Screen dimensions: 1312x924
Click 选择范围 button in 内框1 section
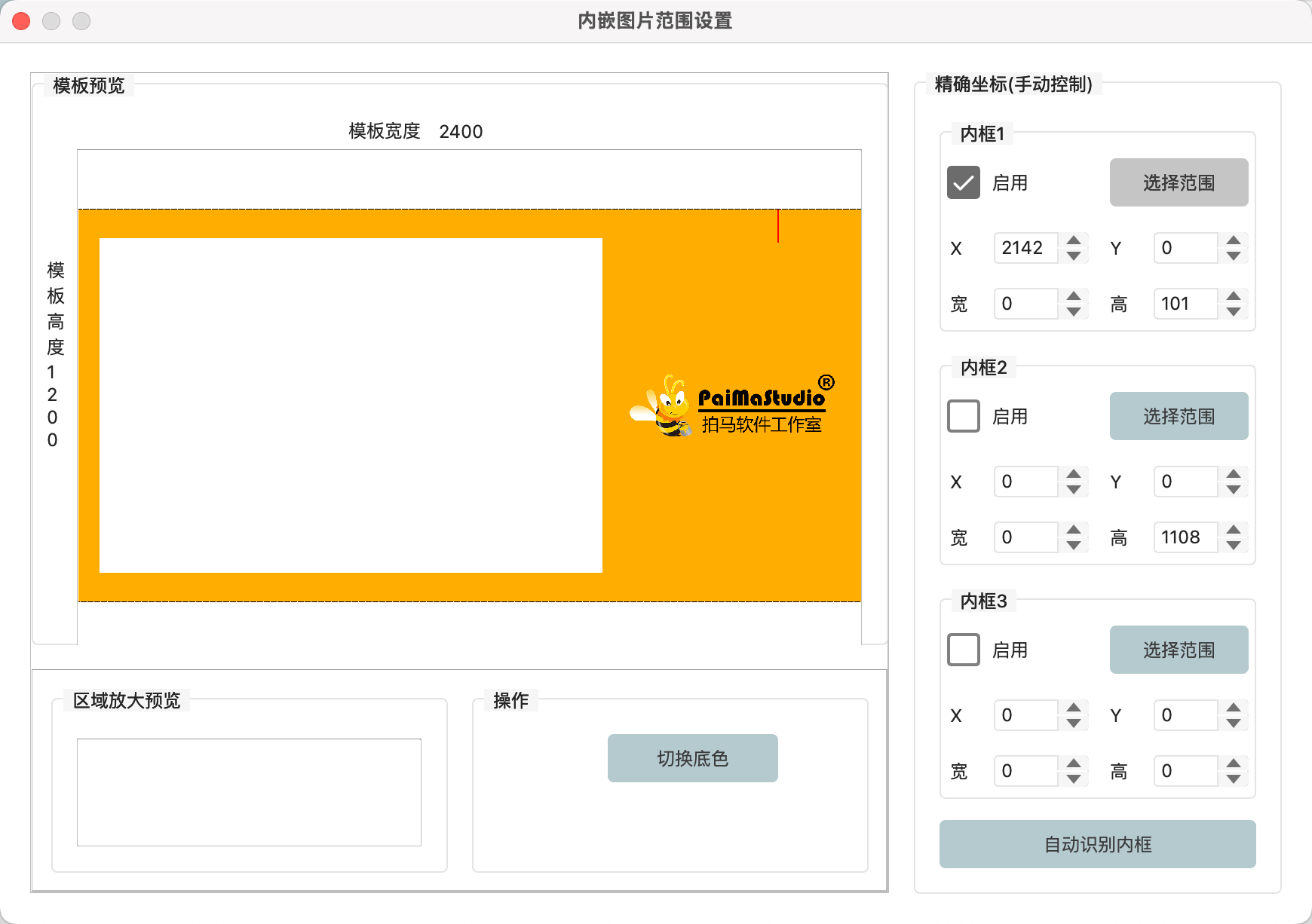click(1179, 182)
